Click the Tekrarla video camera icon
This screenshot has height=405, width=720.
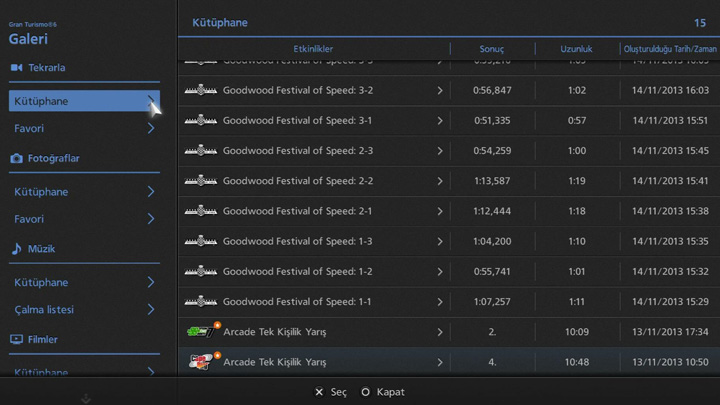pyautogui.click(x=16, y=67)
